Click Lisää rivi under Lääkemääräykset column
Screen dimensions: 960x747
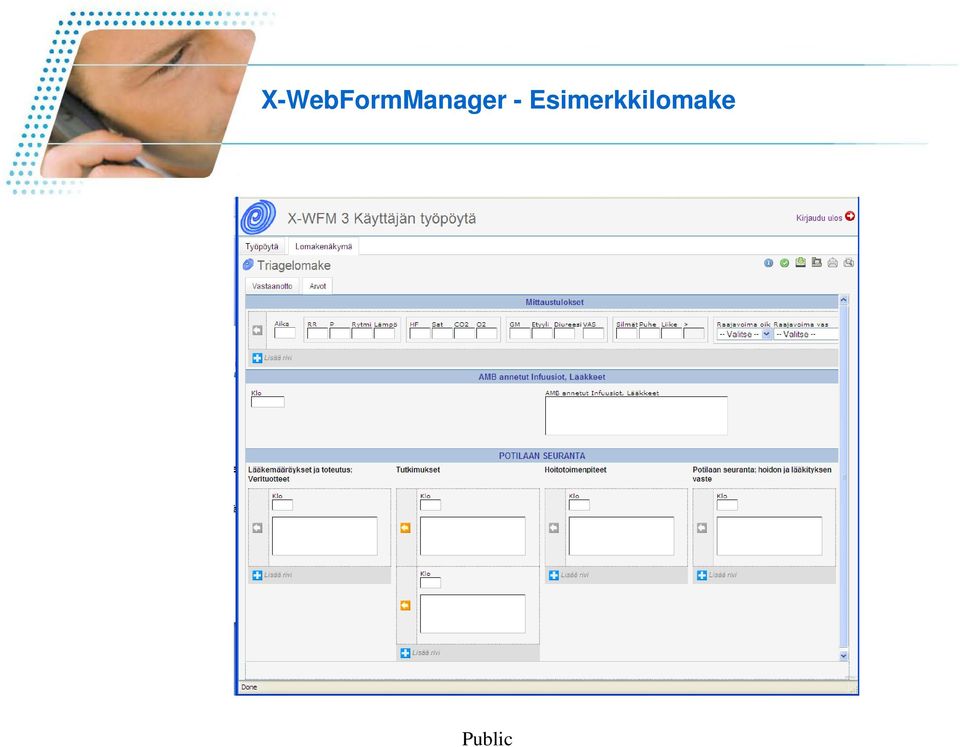278,575
